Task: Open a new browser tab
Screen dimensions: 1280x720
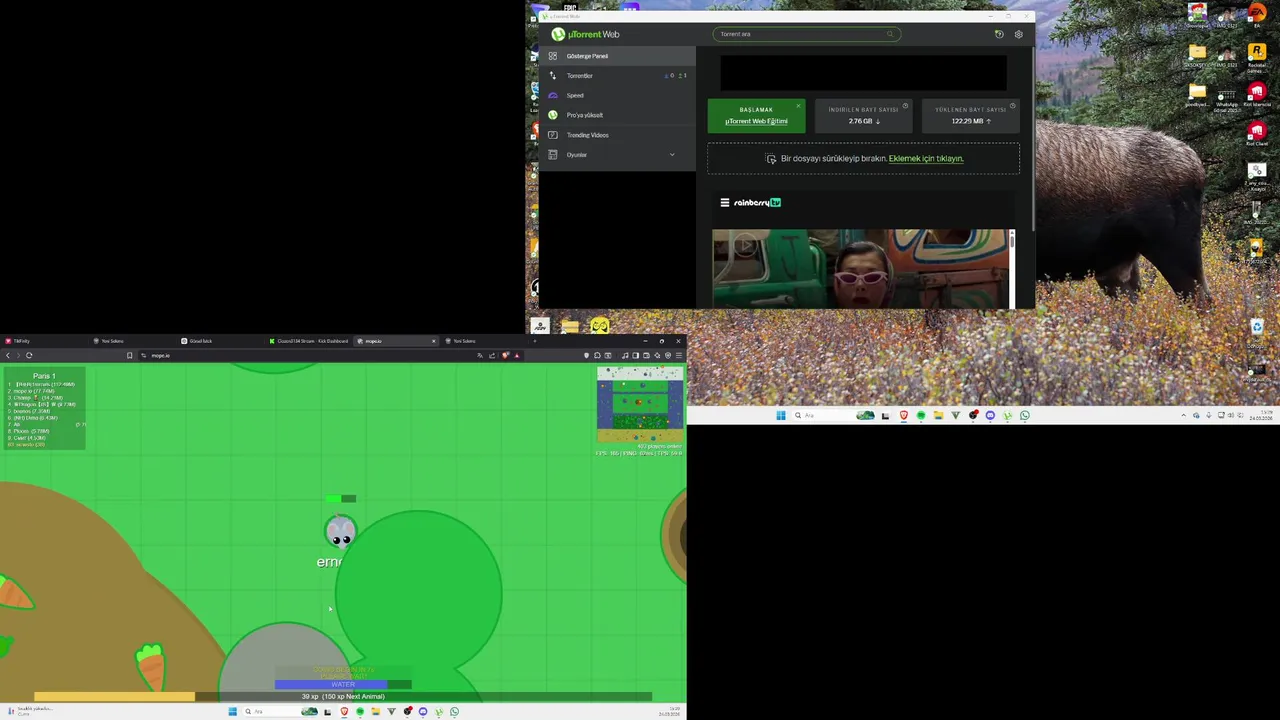Action: tap(534, 341)
